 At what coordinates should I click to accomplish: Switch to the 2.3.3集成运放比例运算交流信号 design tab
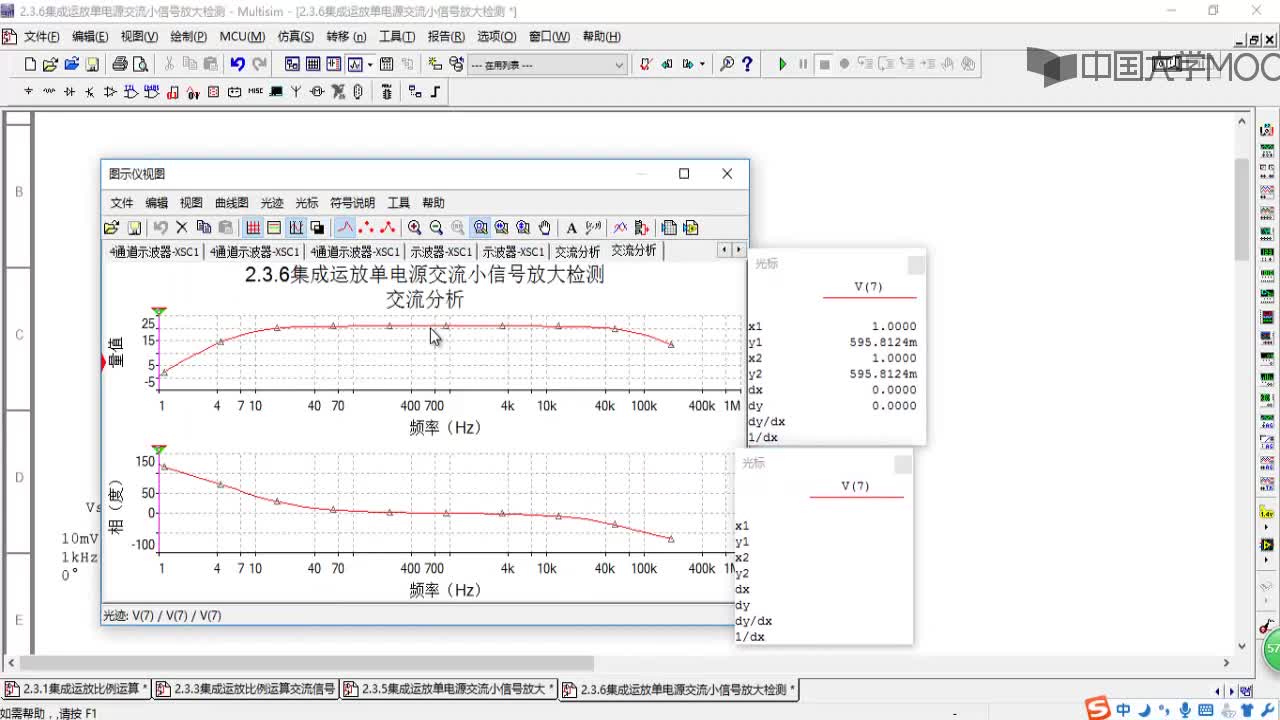pyautogui.click(x=246, y=689)
